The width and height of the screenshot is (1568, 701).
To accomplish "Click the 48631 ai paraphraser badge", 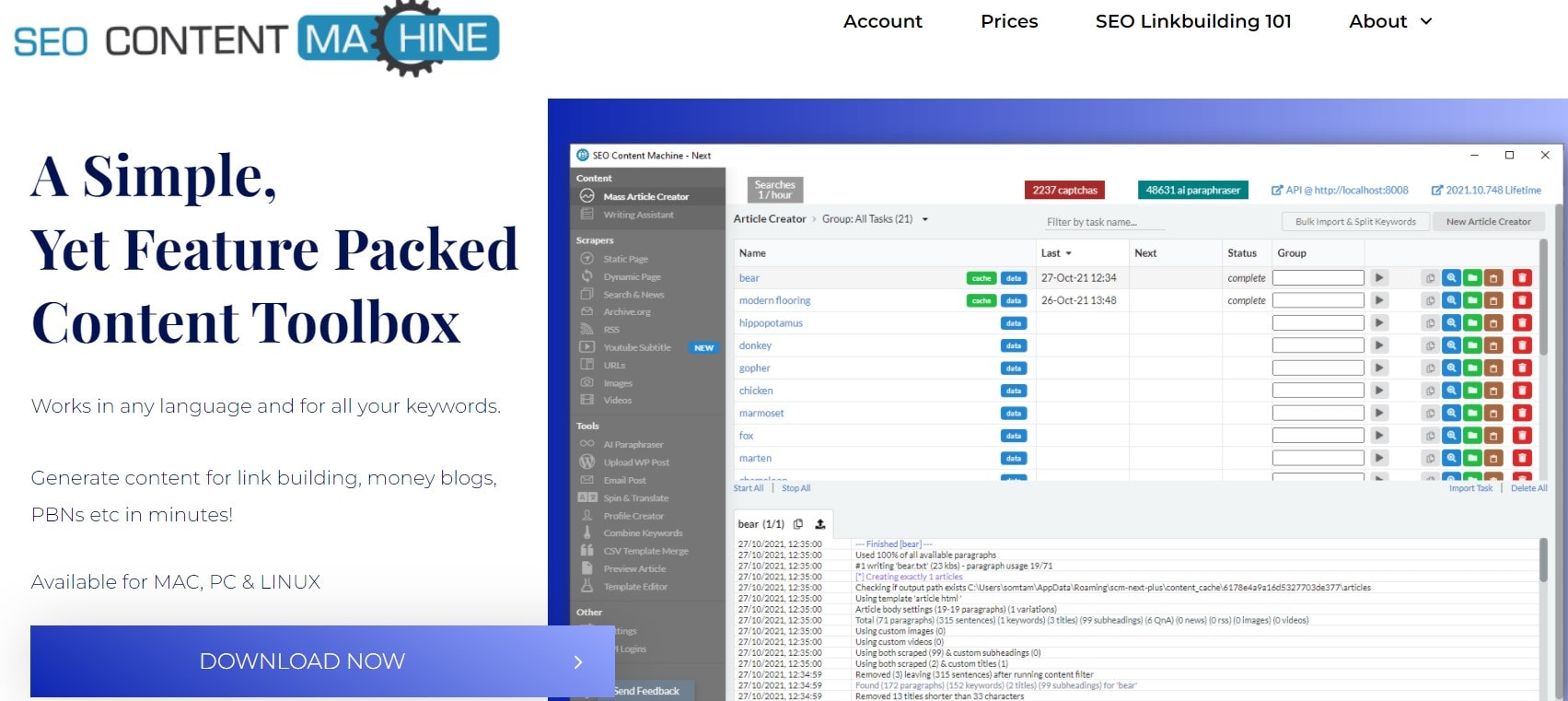I will pos(1192,191).
